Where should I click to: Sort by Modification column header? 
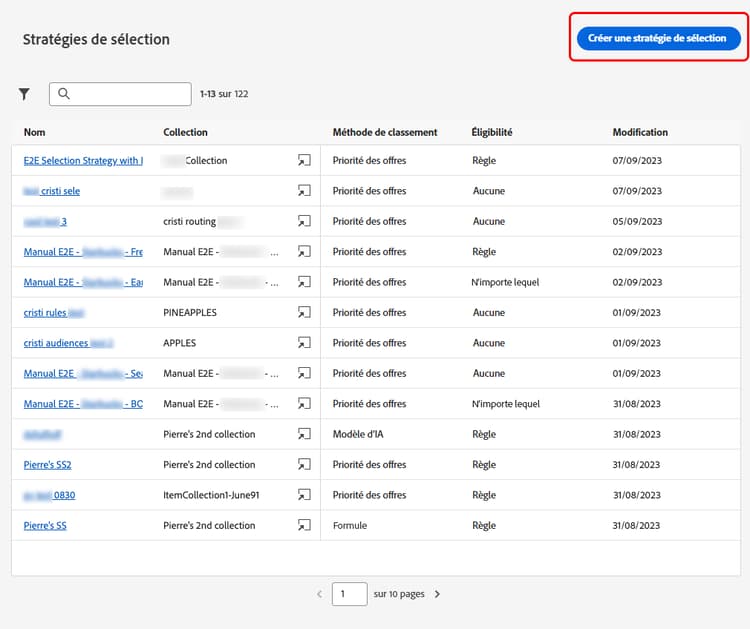[x=640, y=132]
